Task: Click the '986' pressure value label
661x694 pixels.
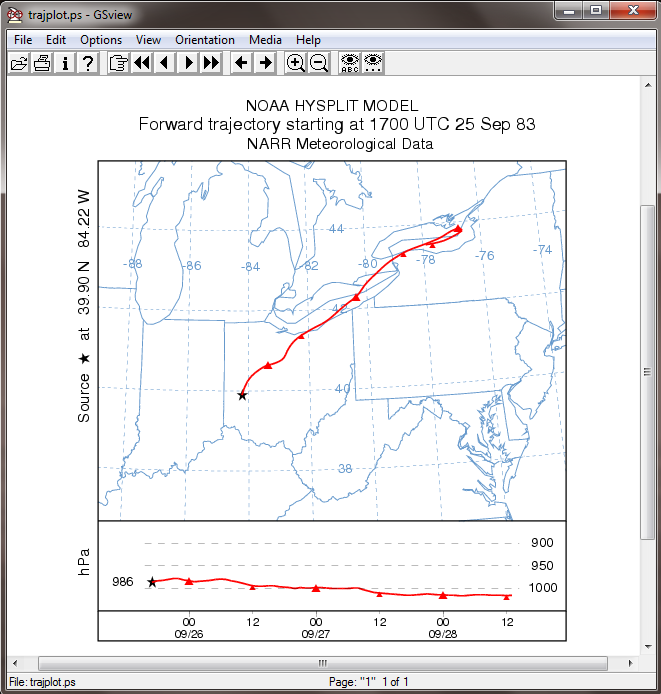Action: (123, 582)
